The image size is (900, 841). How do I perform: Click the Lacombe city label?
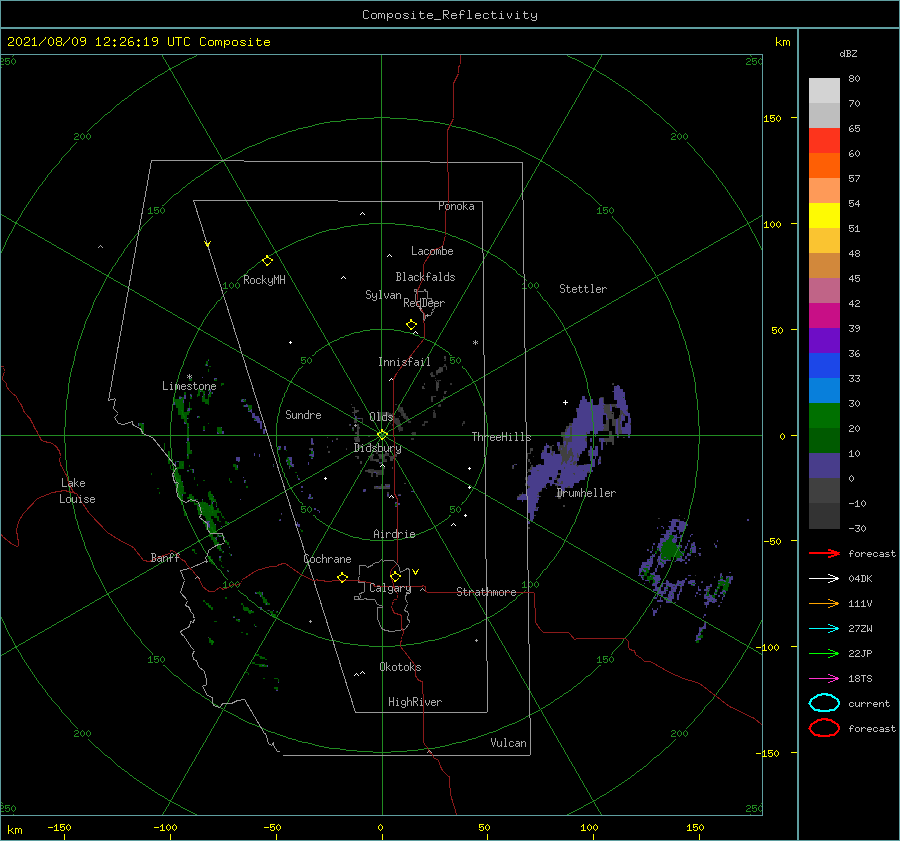[x=432, y=251]
